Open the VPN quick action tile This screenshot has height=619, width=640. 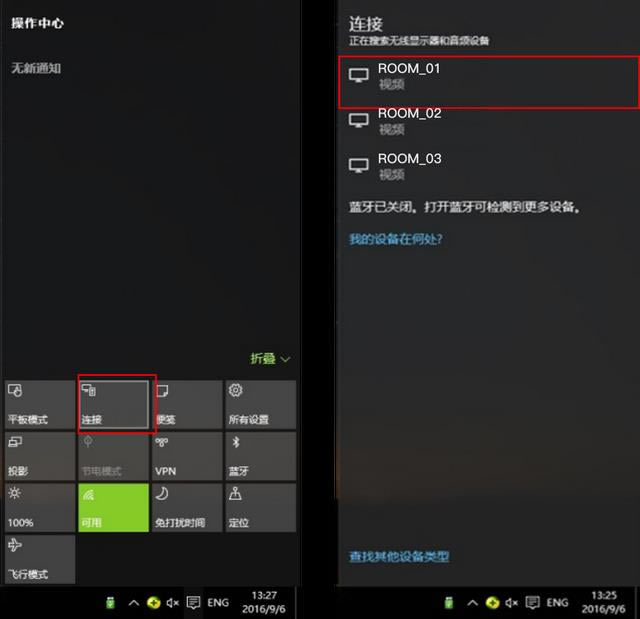[x=187, y=456]
